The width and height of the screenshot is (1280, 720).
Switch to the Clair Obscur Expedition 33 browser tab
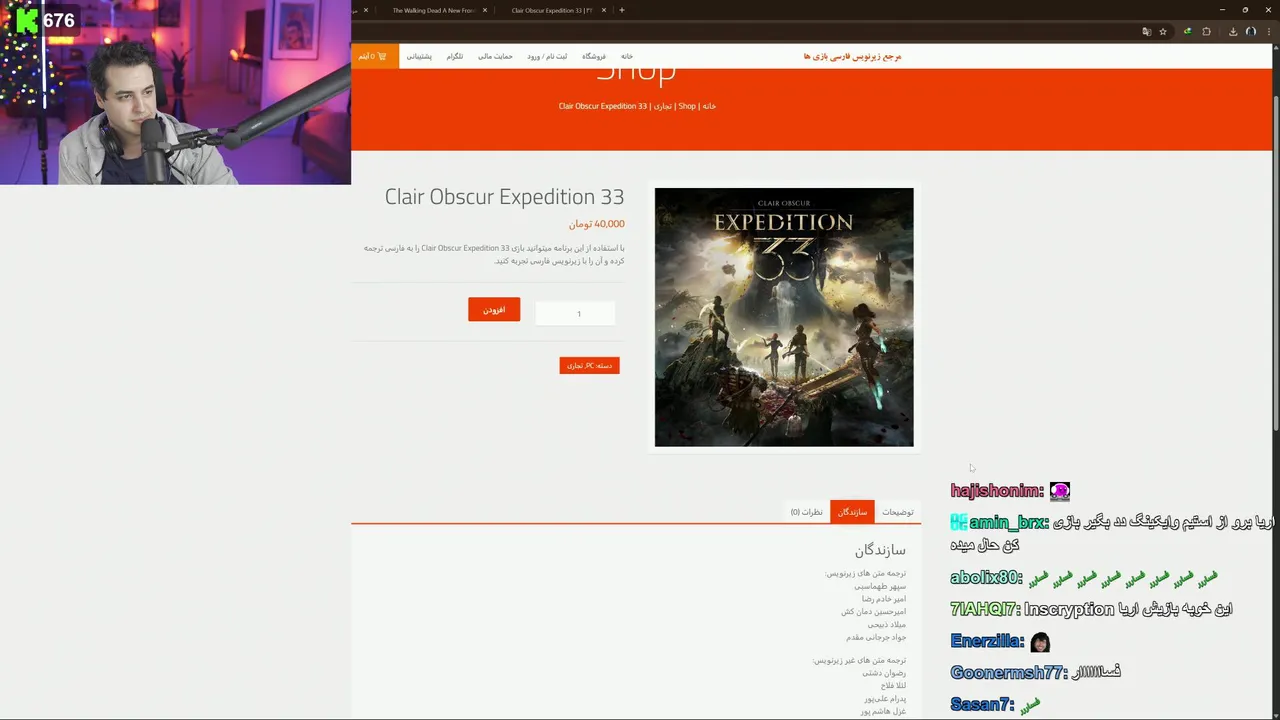[551, 10]
